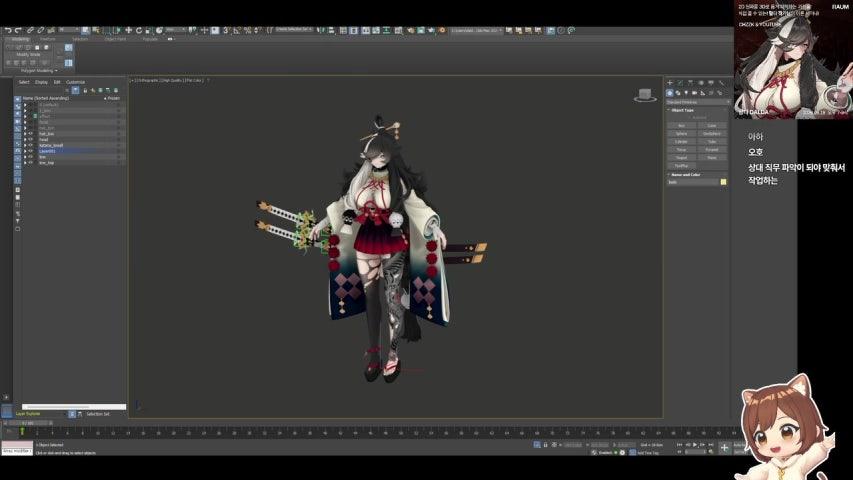Open the reference coordinate system dropdown
This screenshot has height=480, width=853.
[175, 29]
